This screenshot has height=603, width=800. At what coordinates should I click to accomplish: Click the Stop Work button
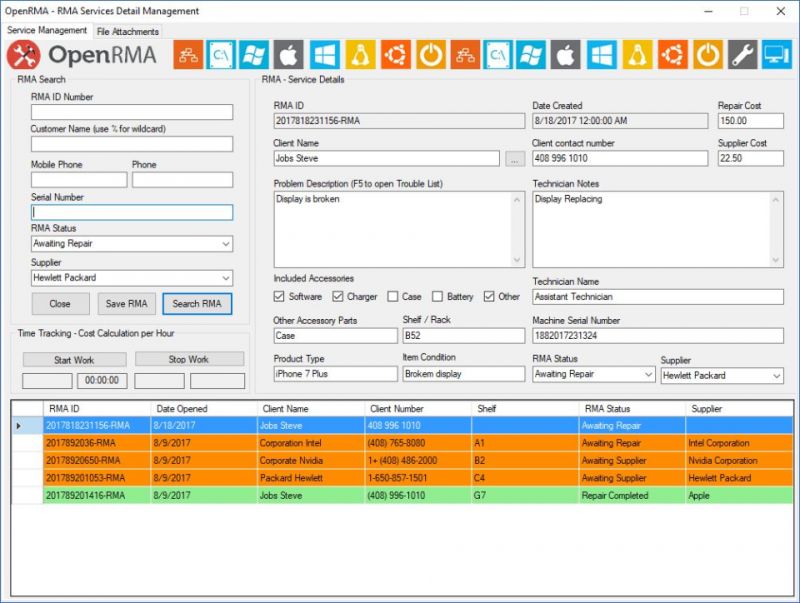189,359
